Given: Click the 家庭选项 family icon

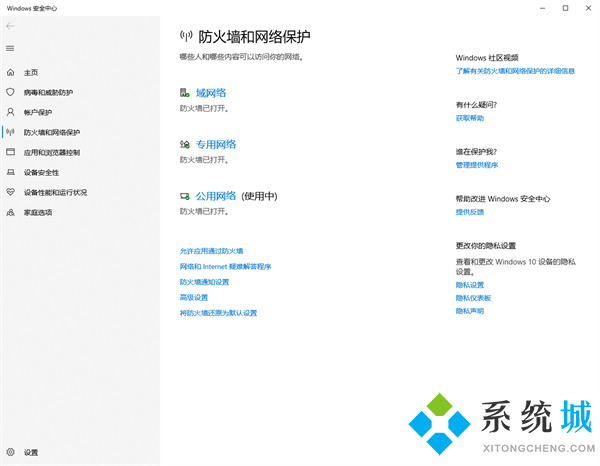Looking at the screenshot, I should tap(11, 212).
